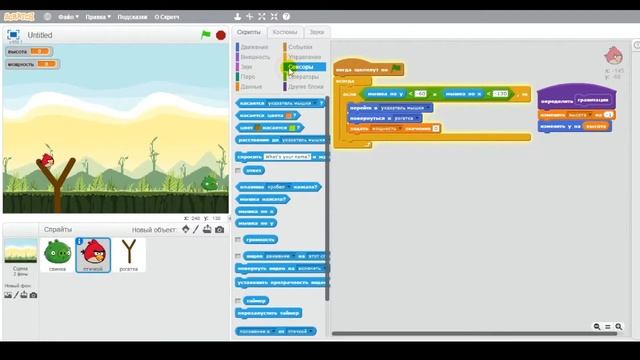
Task: Open variable dropdown in 'задать мощность' script block
Action: point(400,129)
